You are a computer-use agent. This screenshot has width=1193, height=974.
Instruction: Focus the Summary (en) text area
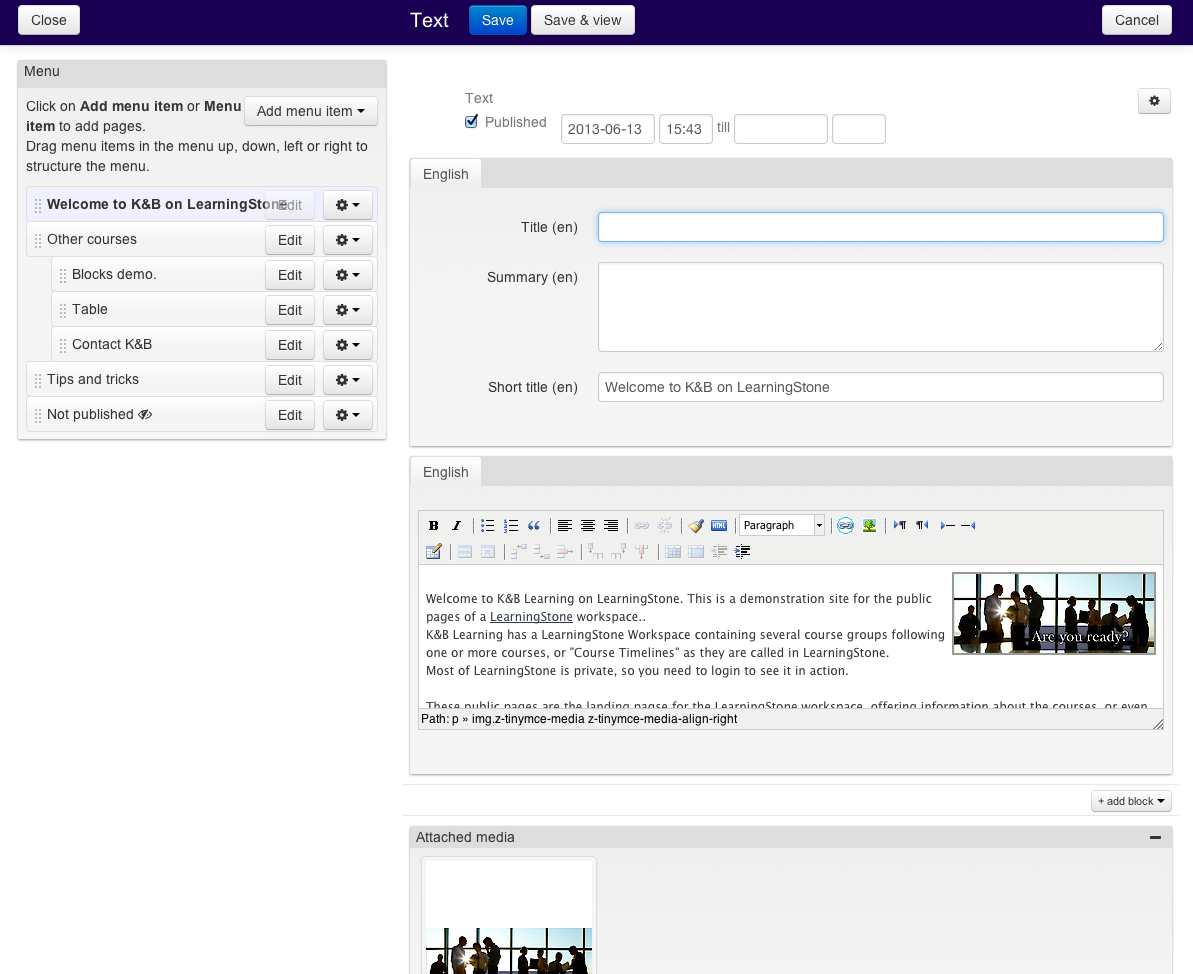tap(880, 307)
